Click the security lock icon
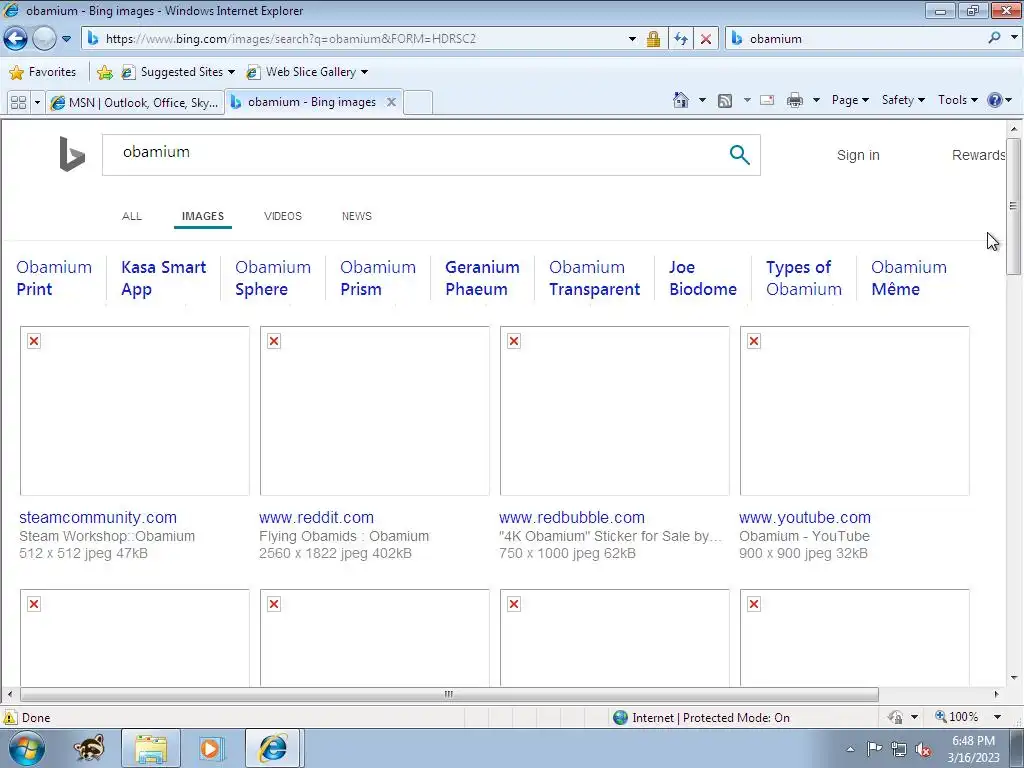 (x=653, y=39)
